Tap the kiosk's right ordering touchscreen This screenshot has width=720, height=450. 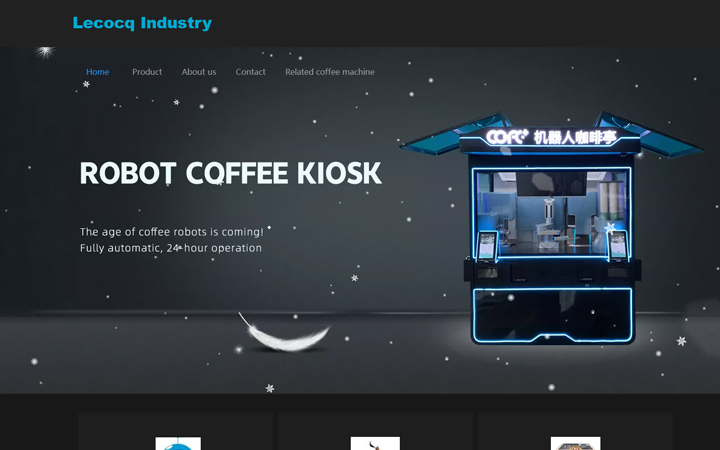[x=618, y=244]
